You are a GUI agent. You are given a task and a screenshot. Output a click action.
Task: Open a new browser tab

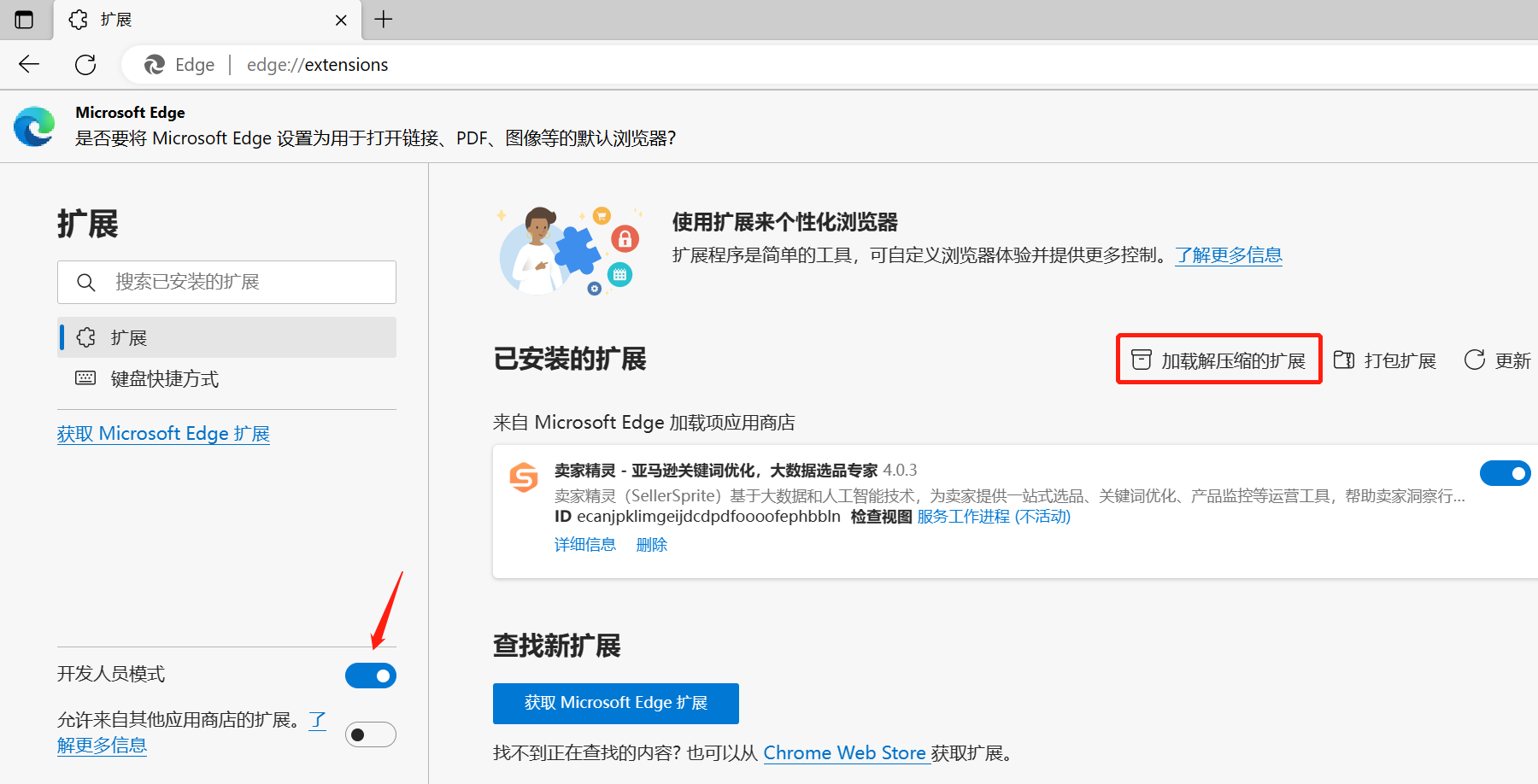[384, 20]
